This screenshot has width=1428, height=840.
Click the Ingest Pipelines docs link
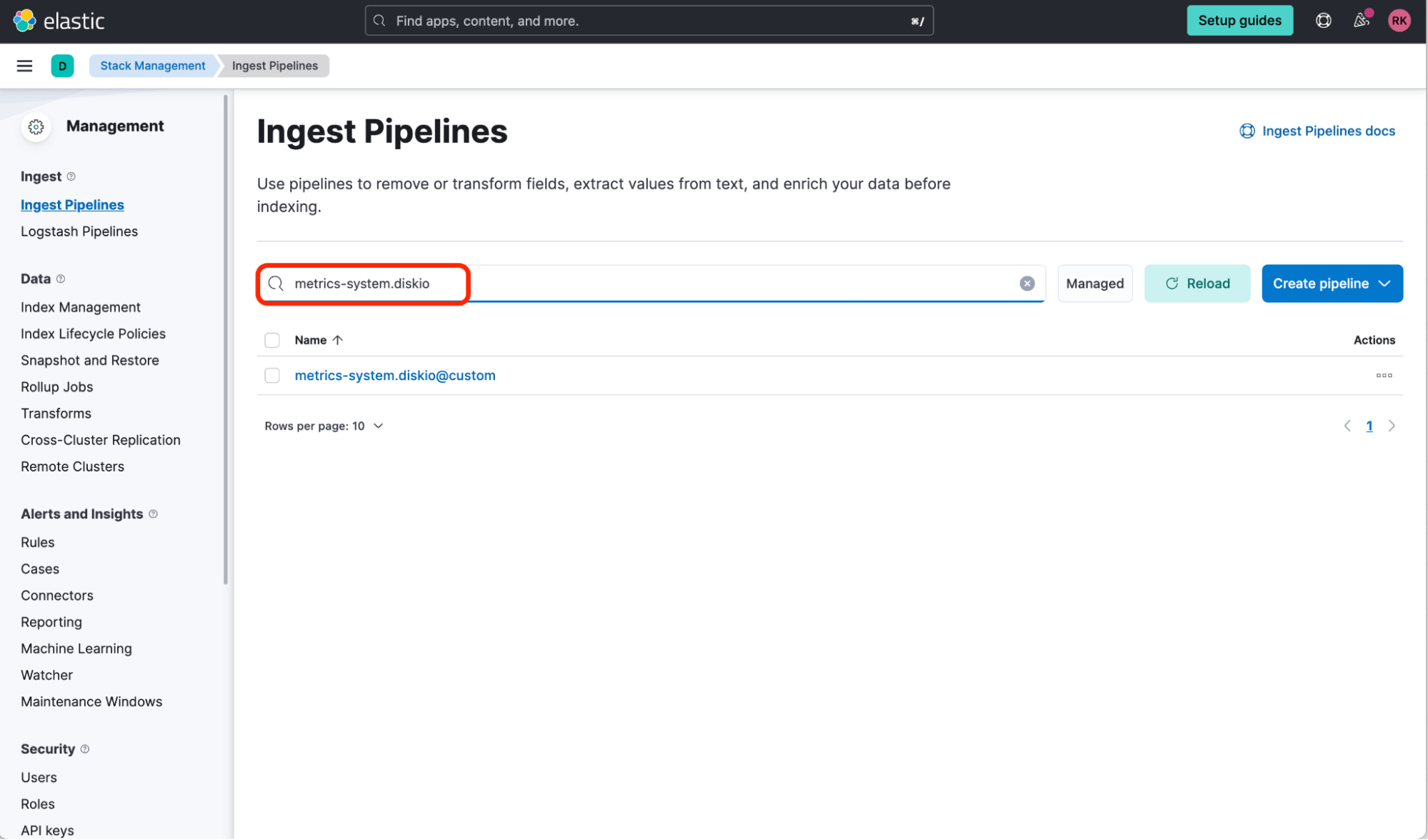click(x=1317, y=130)
